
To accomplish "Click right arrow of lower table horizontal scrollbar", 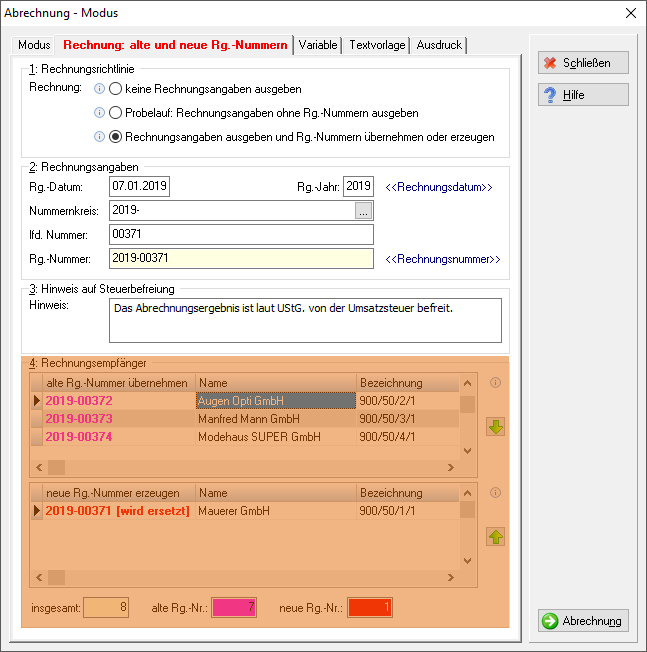I will [x=451, y=577].
